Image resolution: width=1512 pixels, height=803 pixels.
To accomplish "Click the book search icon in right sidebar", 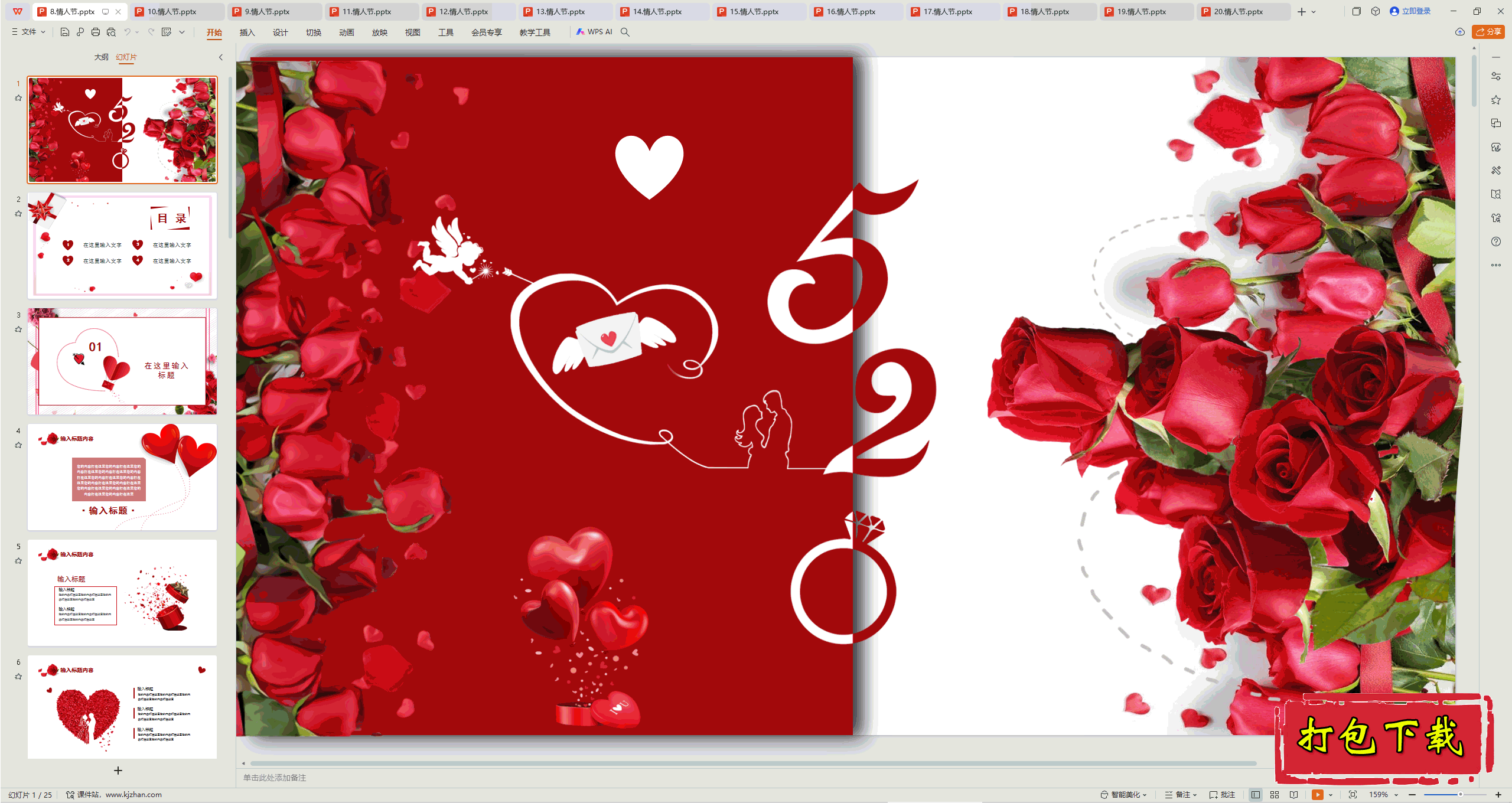I will point(1496,194).
